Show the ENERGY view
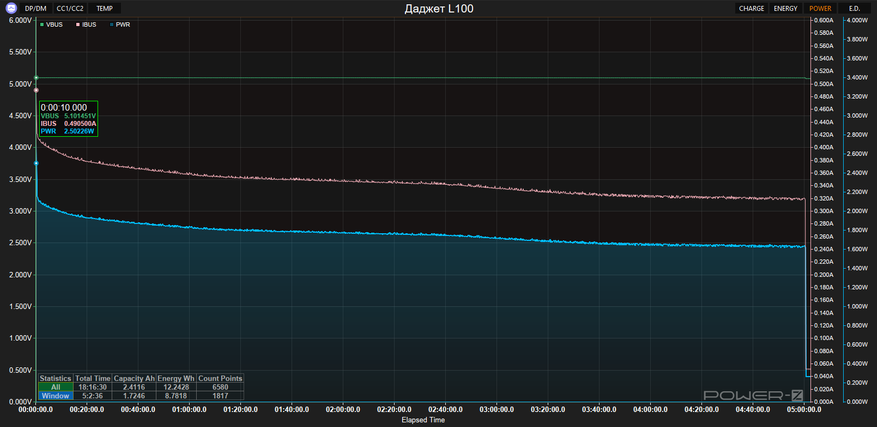The width and height of the screenshot is (877, 427). pyautogui.click(x=786, y=8)
